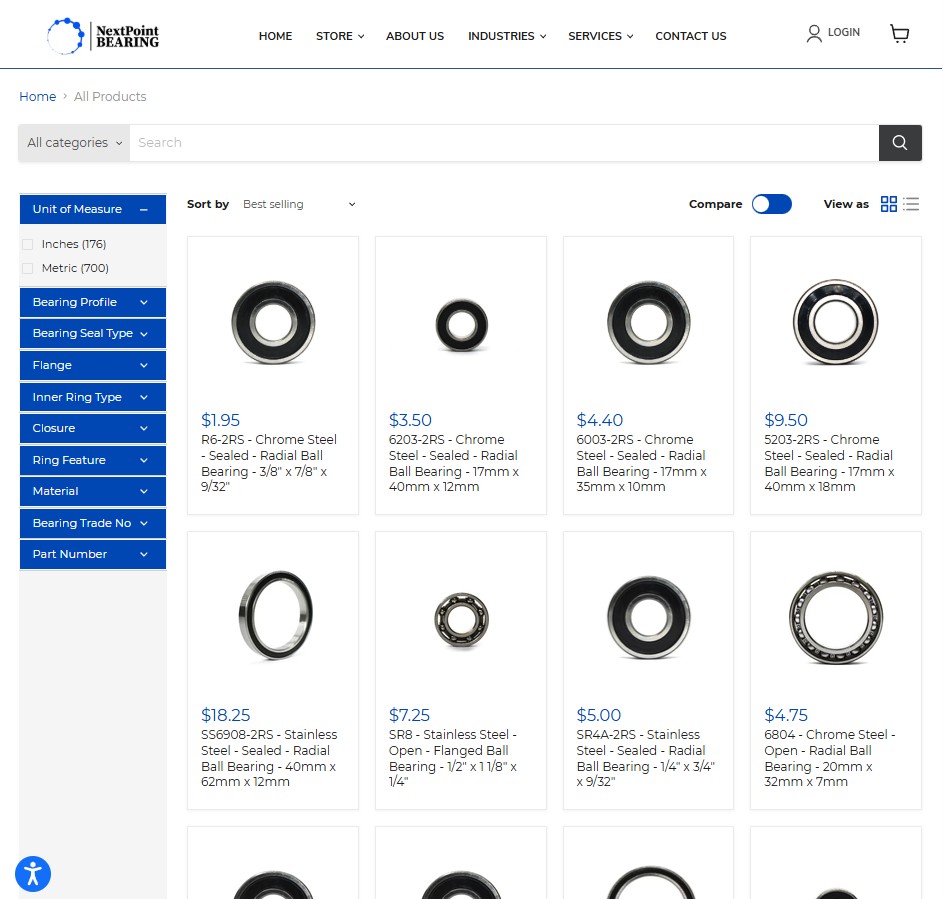
Task: Click the $9.50 price text
Action: point(786,420)
